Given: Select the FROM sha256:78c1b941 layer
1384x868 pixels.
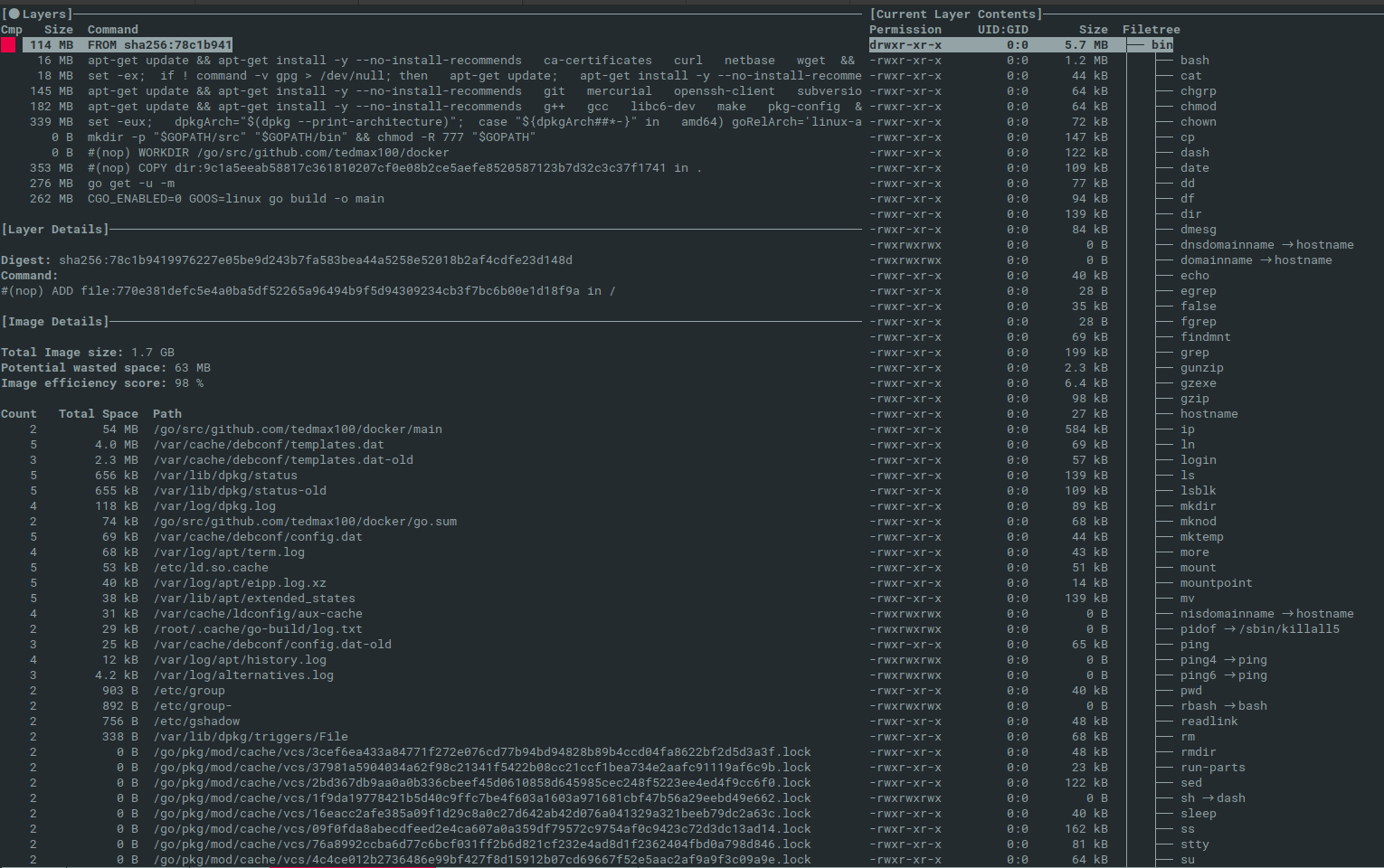Looking at the screenshot, I should click(159, 45).
